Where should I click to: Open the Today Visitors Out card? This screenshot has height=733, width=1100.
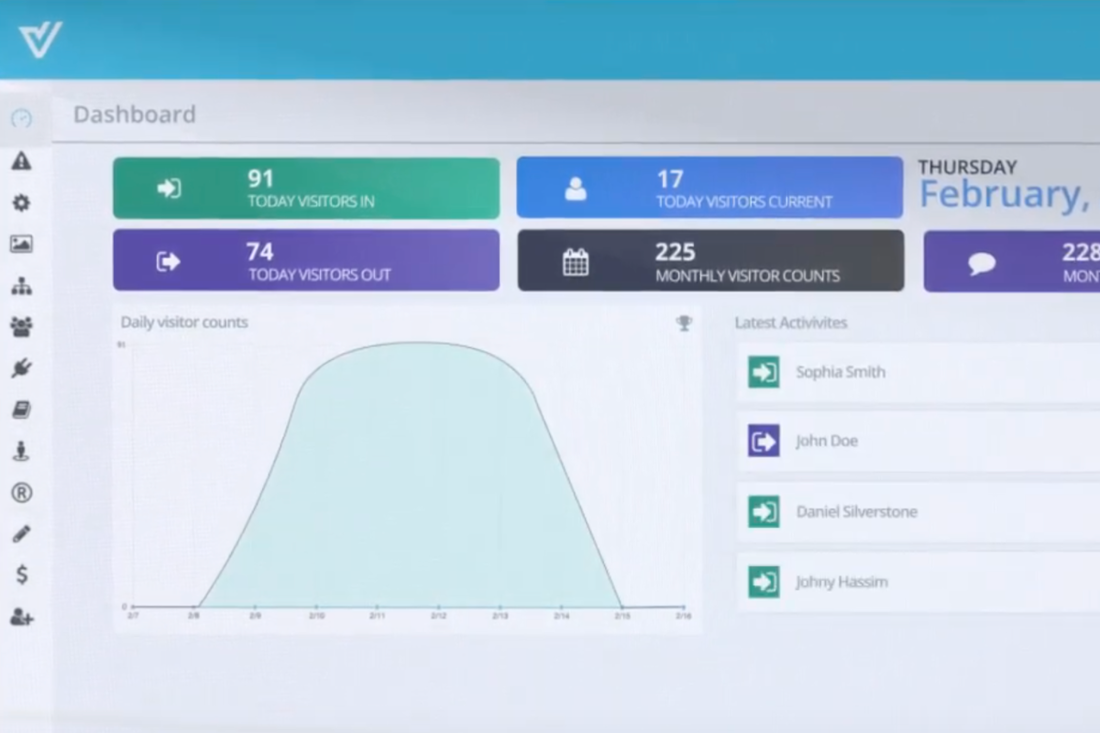click(306, 261)
